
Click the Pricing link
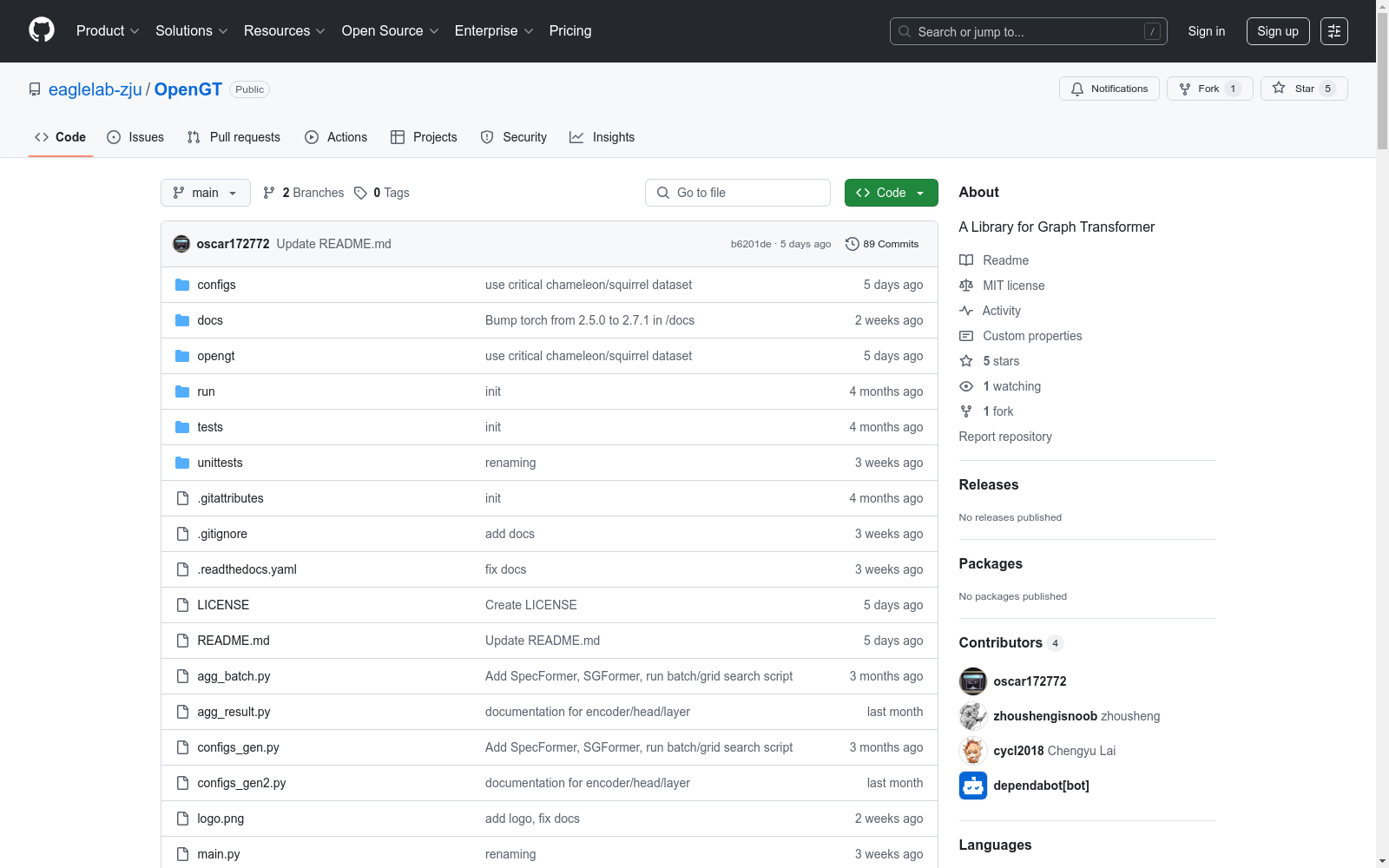pyautogui.click(x=570, y=31)
